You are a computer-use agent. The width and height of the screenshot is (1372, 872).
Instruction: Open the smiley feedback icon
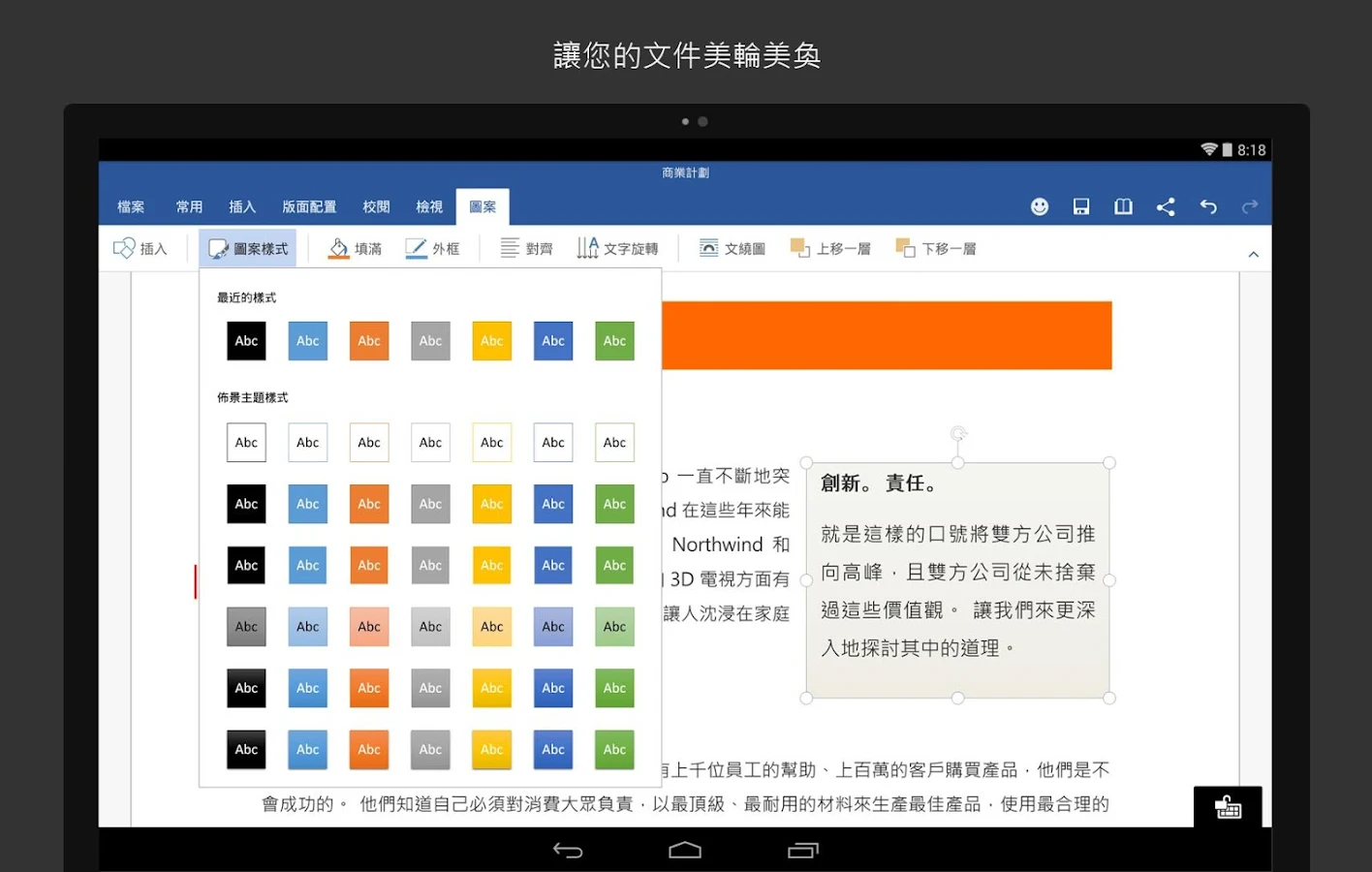pos(1040,206)
